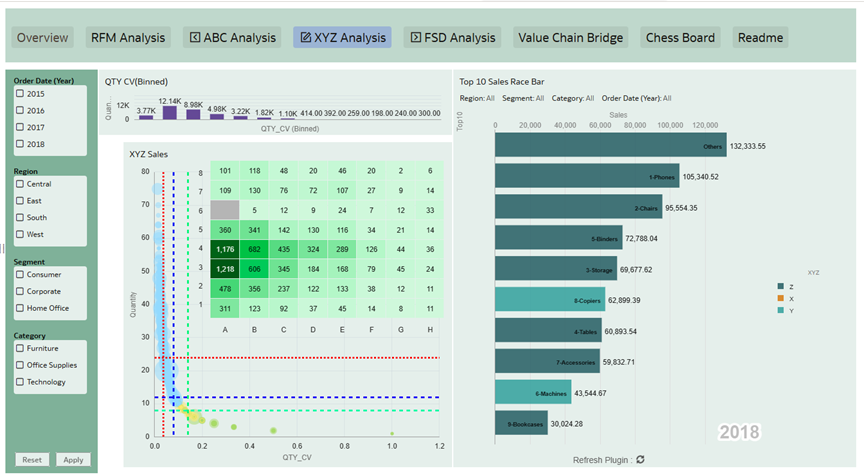Open the Readme tab
Image resolution: width=864 pixels, height=475 pixels.
pyautogui.click(x=760, y=37)
